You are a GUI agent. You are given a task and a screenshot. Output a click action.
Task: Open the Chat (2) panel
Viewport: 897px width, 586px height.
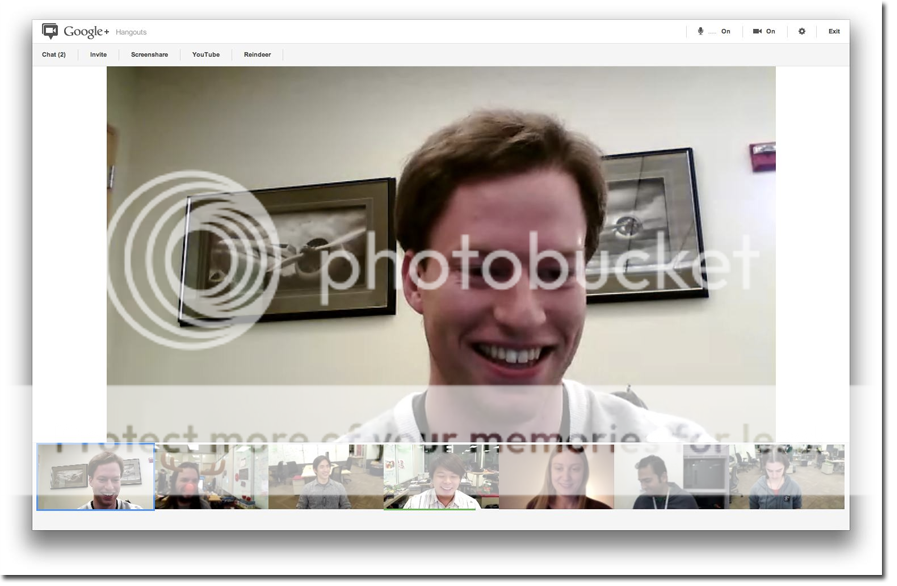point(54,55)
